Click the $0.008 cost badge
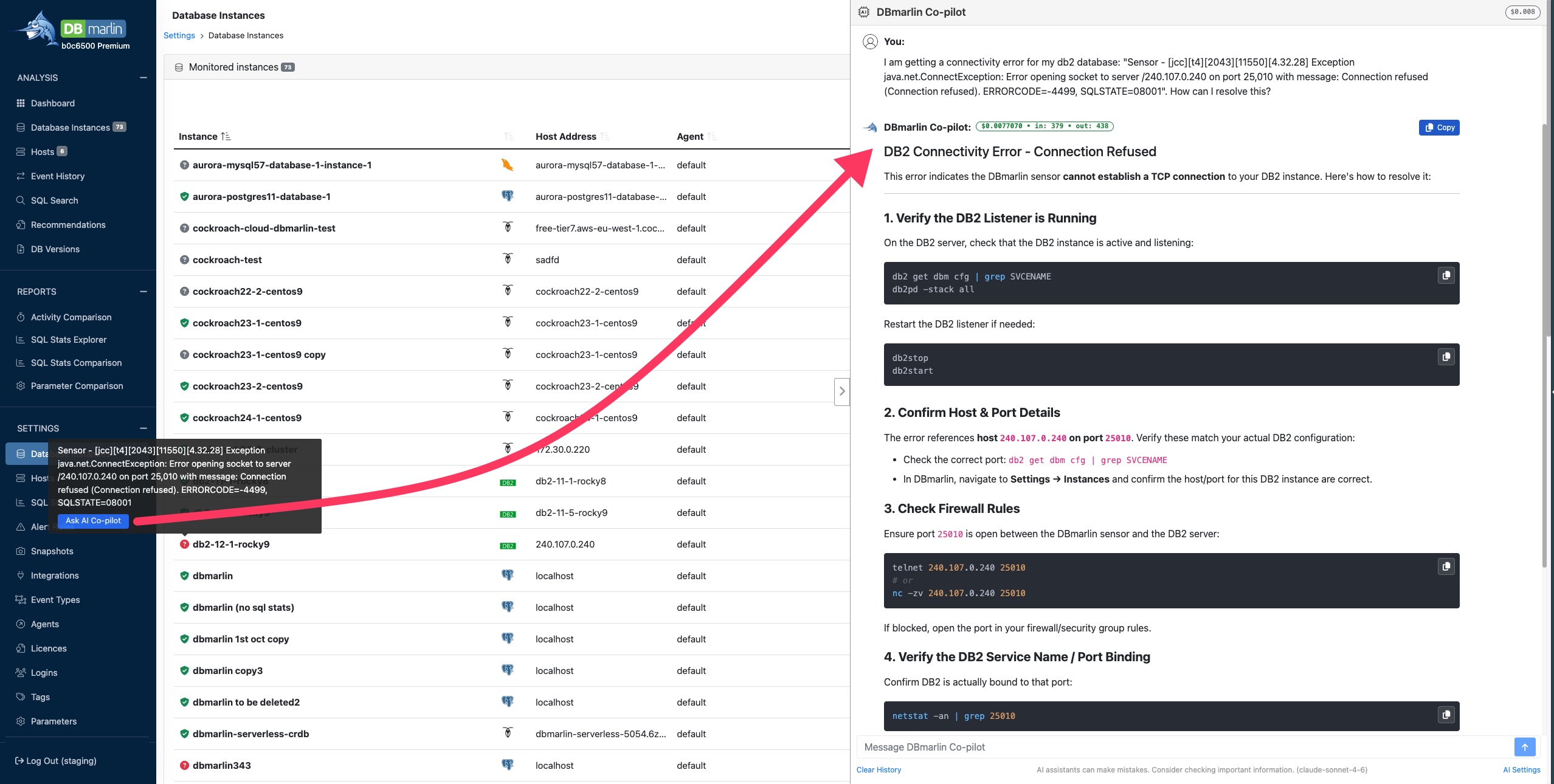 tap(1522, 12)
